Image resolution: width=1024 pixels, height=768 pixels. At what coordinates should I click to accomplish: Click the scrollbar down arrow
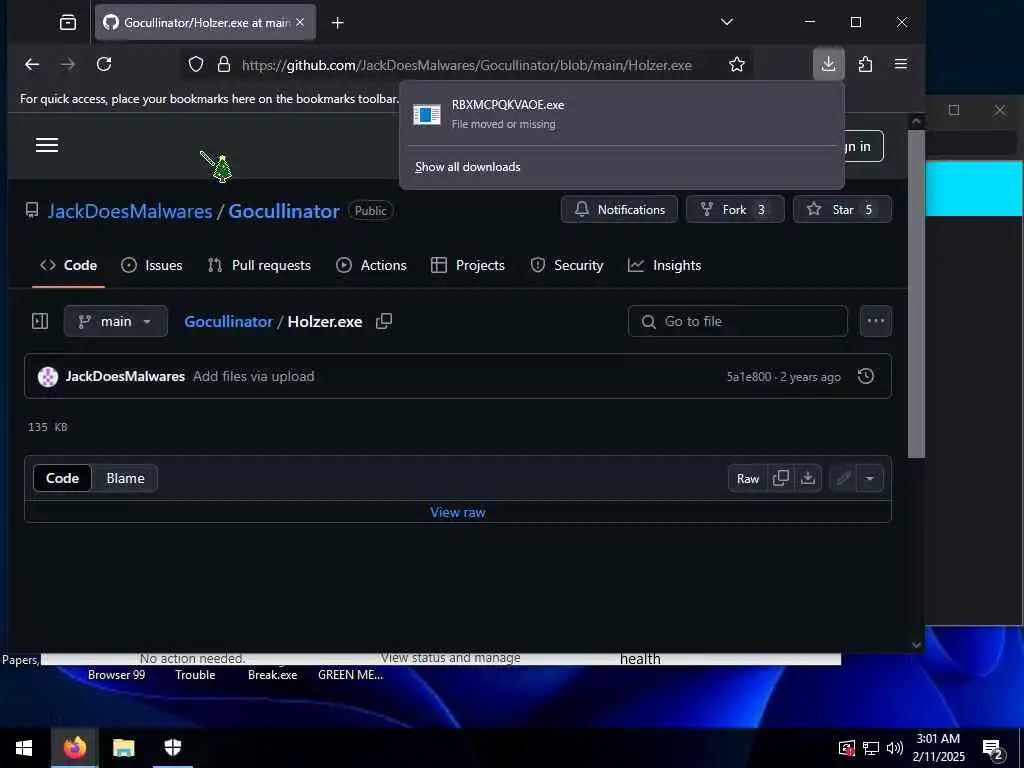pyautogui.click(x=916, y=644)
